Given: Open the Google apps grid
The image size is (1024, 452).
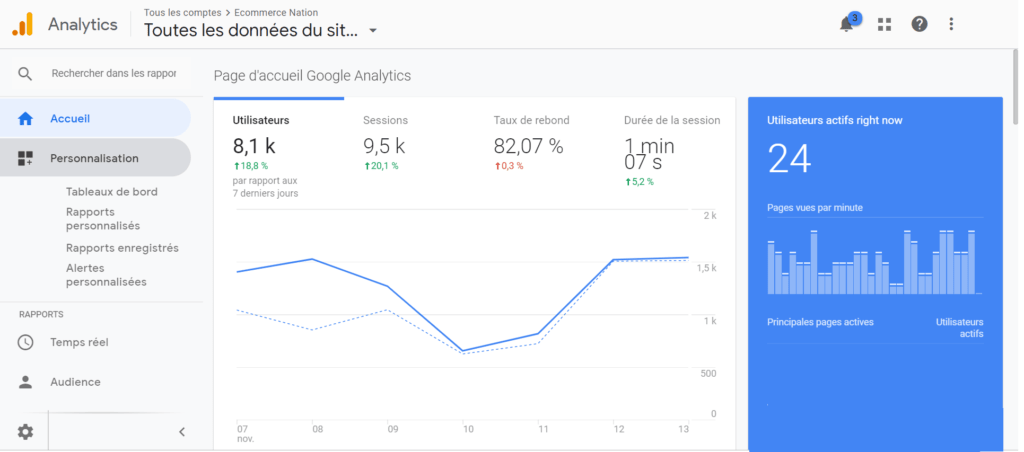Looking at the screenshot, I should 884,25.
